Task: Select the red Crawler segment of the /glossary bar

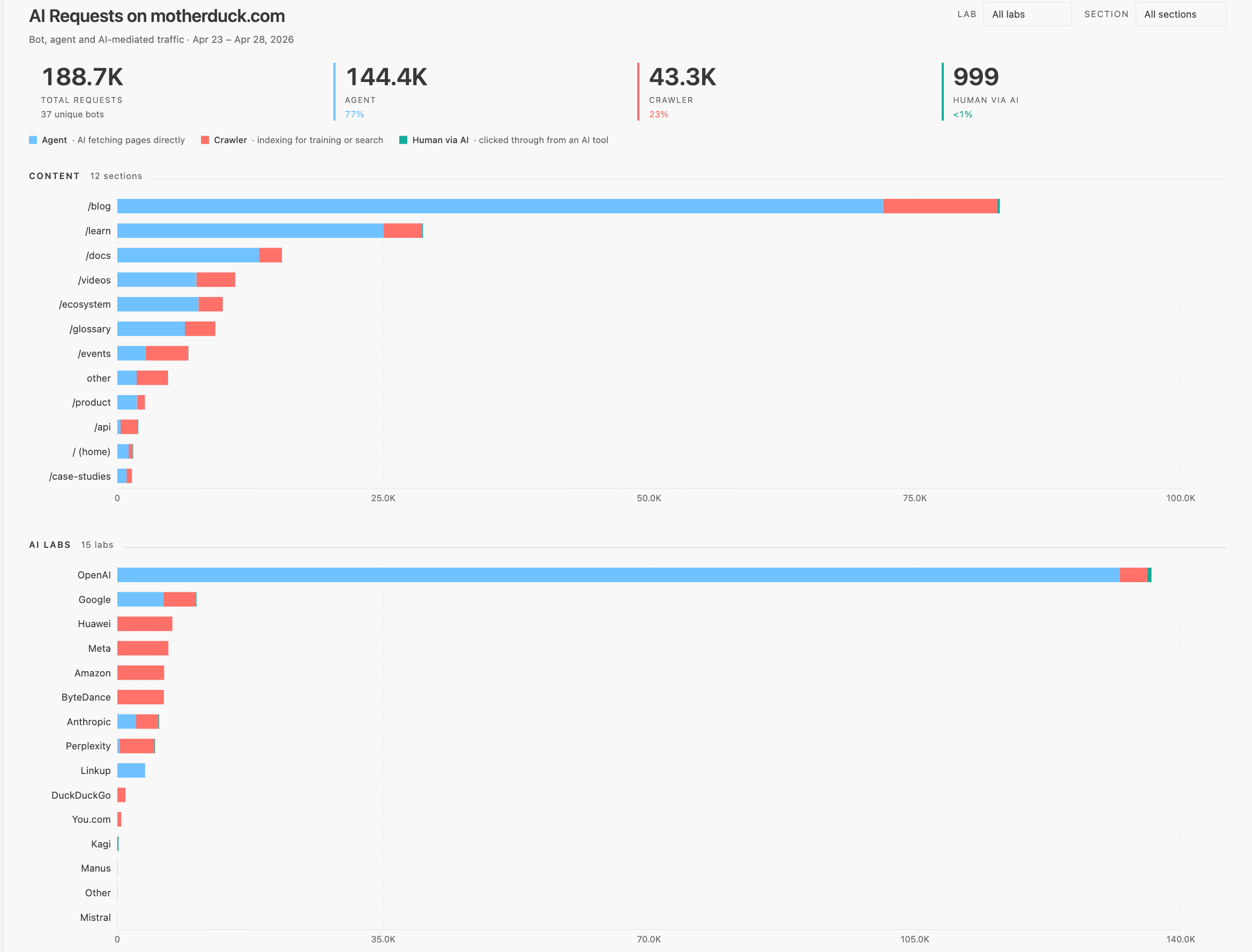Action: (x=200, y=329)
